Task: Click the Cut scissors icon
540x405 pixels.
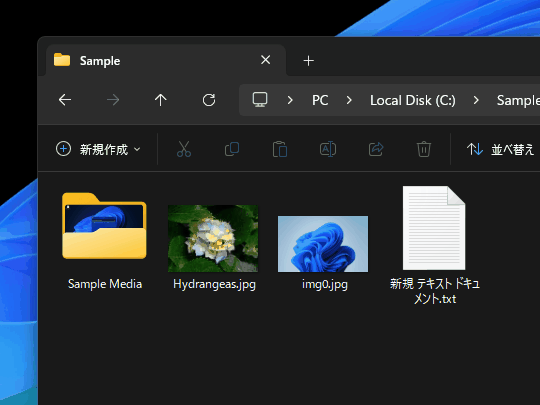Action: (184, 149)
